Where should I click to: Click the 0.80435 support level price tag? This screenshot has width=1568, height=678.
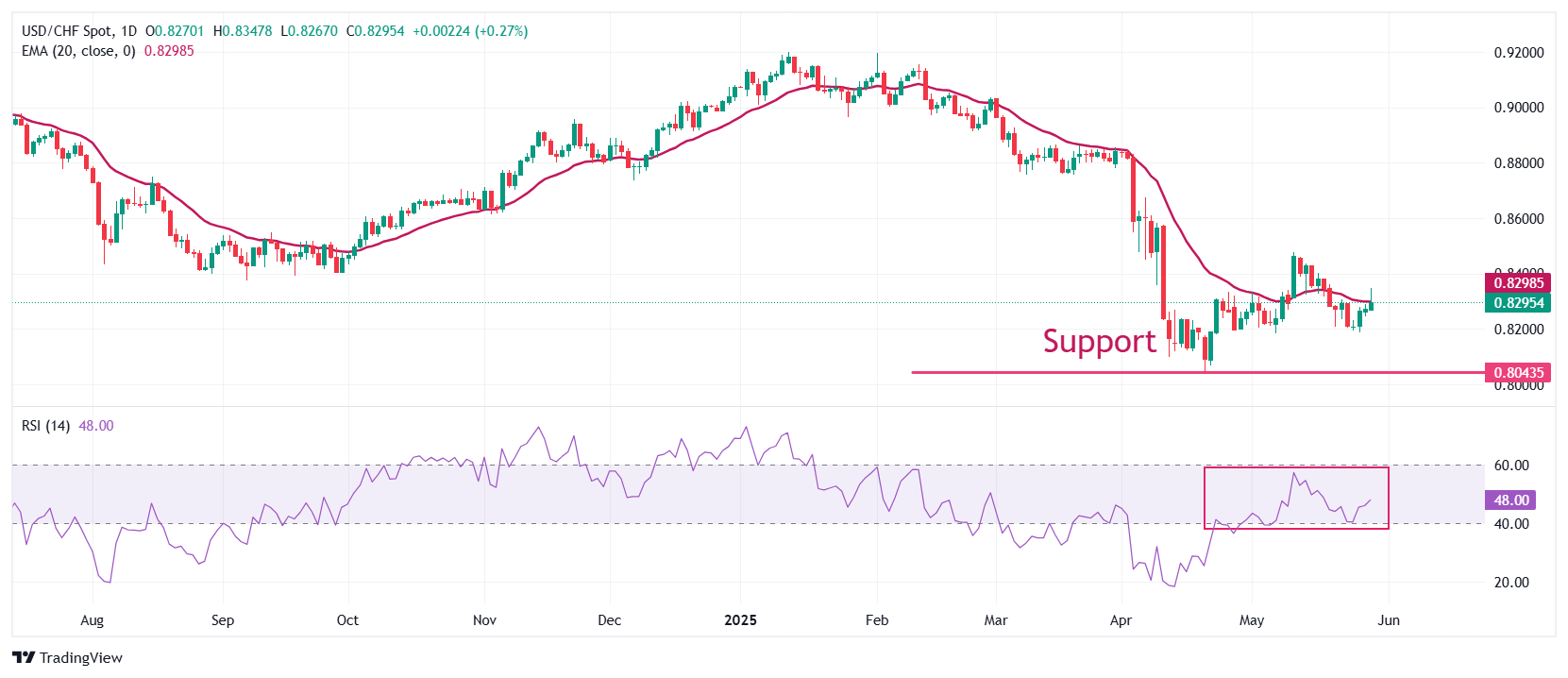coord(1518,373)
